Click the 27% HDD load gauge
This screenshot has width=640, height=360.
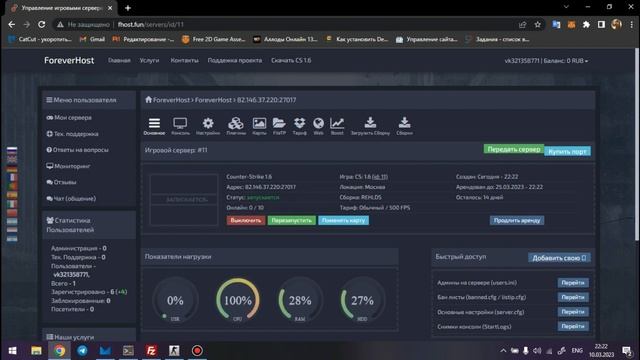coord(362,300)
